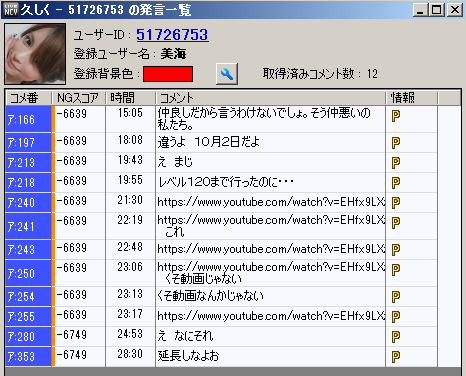Click the P icon in row ア:255

coord(396,317)
